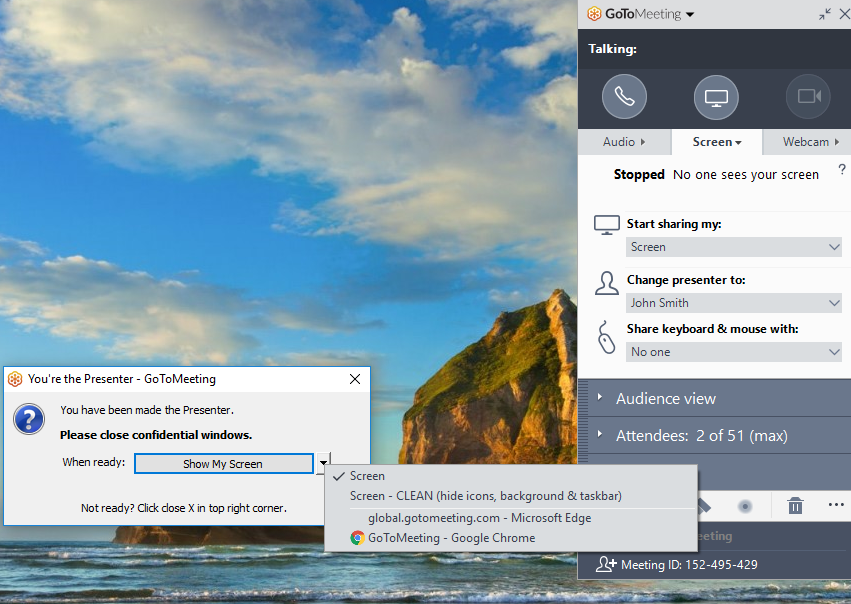This screenshot has width=851, height=604.
Task: Open the Change presenter to John Smith dropdown
Action: click(733, 303)
